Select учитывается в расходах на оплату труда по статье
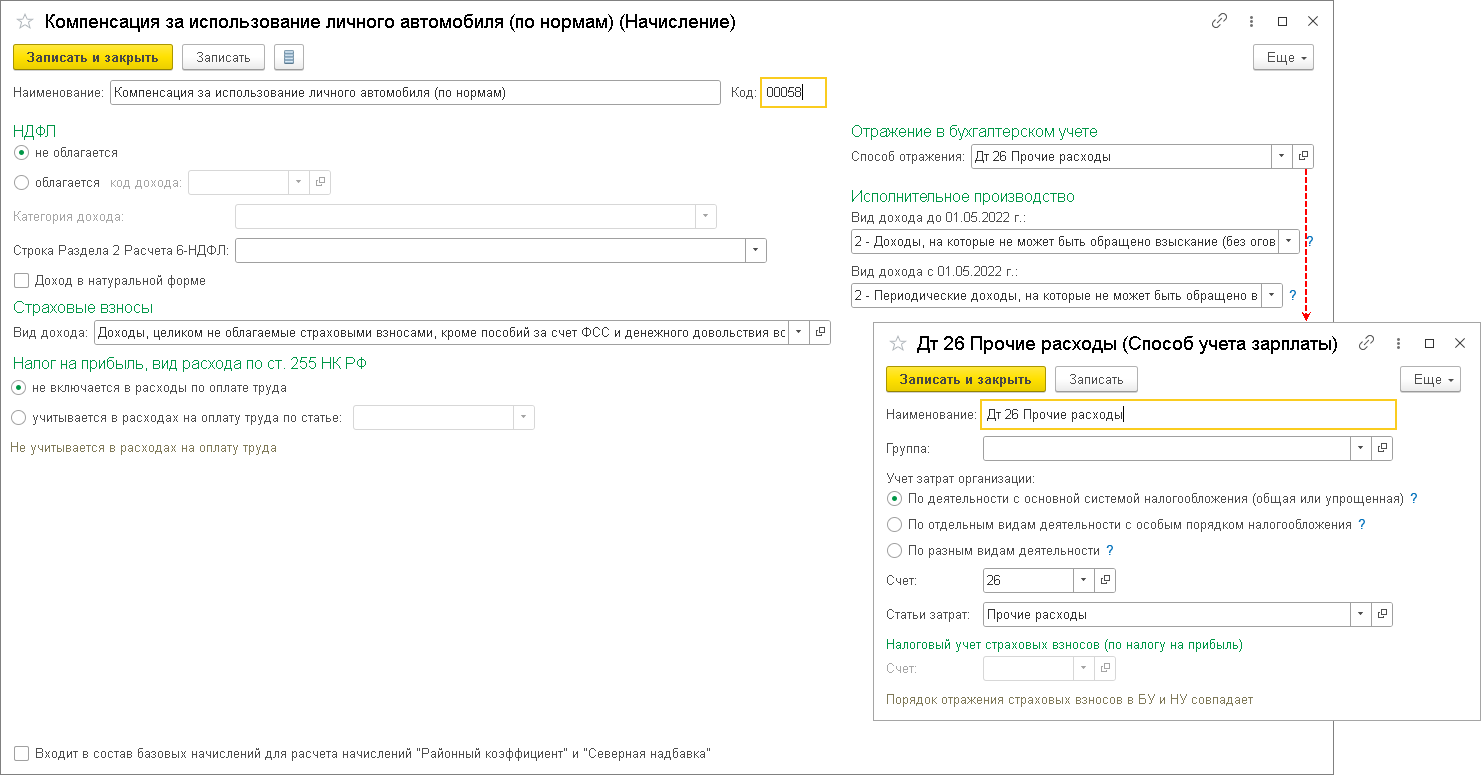1481x775 pixels. tap(18, 417)
